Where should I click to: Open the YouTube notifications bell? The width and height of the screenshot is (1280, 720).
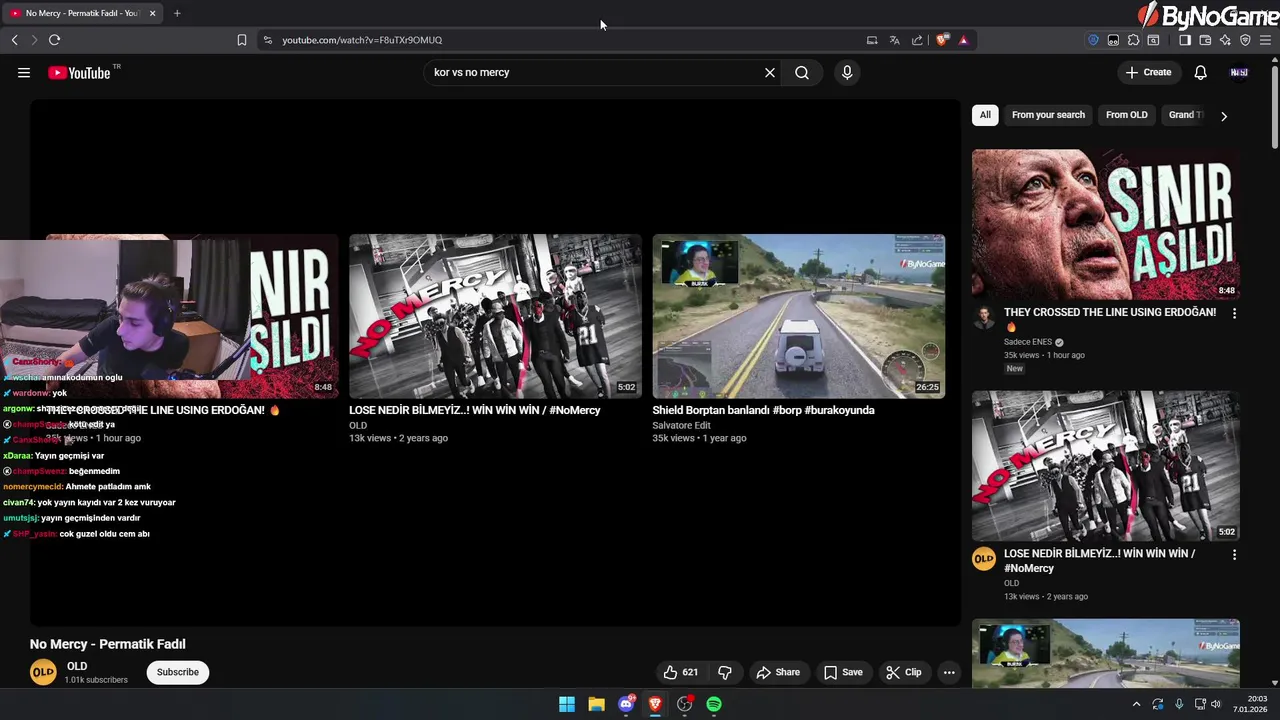[1201, 72]
